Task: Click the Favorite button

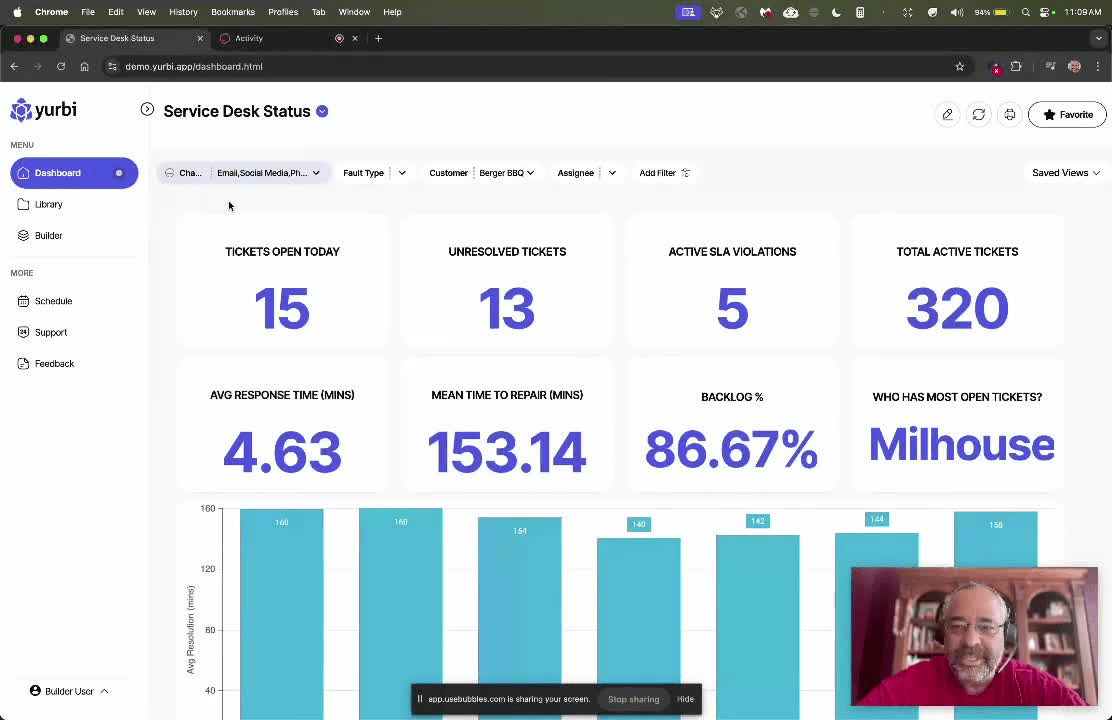Action: tap(1067, 114)
